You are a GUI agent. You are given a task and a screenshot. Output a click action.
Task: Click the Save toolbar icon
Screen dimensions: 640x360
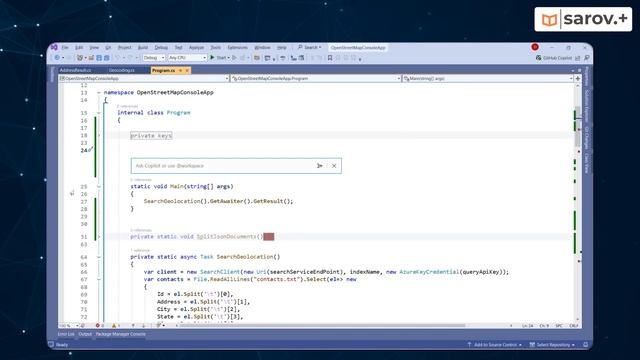point(99,58)
